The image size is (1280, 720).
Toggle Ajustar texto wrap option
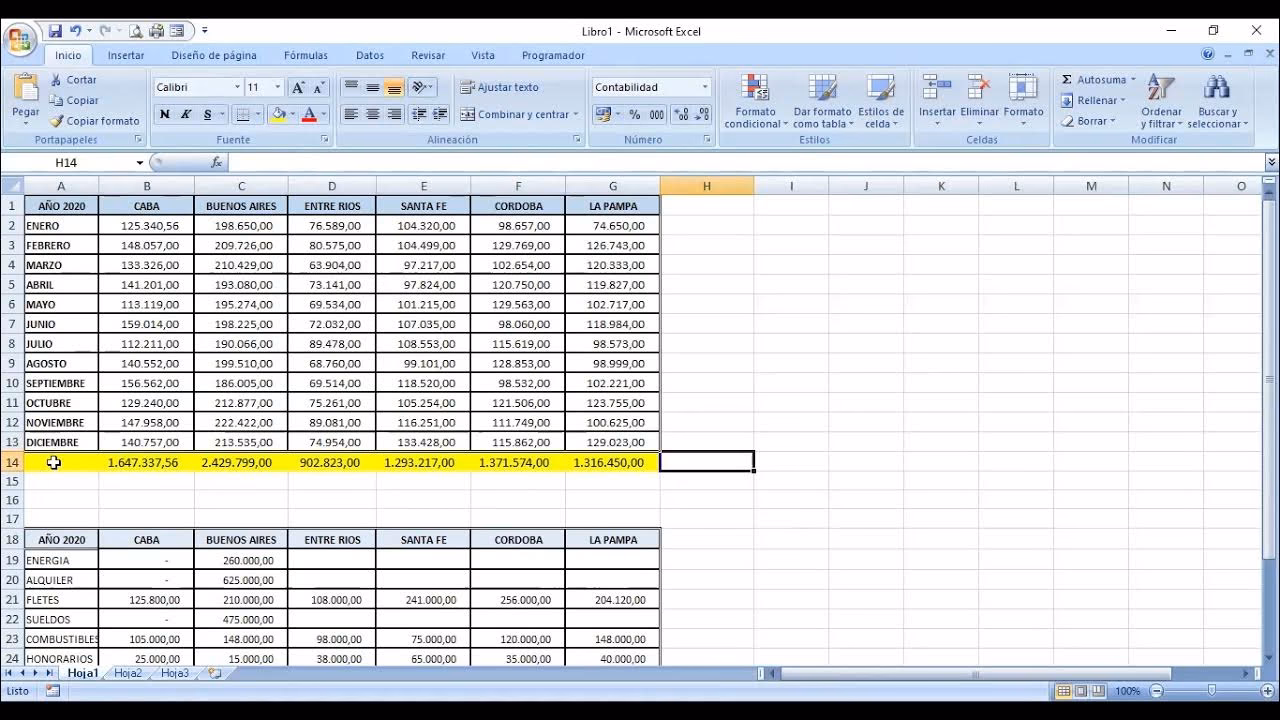click(499, 88)
